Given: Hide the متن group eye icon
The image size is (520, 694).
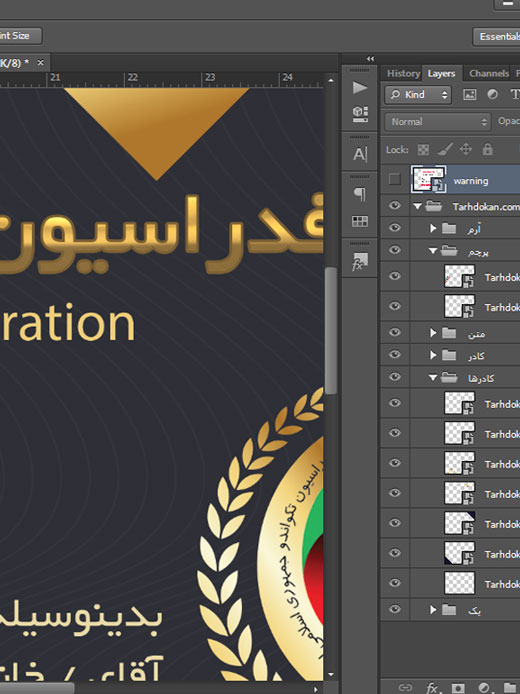Looking at the screenshot, I should pos(394,332).
